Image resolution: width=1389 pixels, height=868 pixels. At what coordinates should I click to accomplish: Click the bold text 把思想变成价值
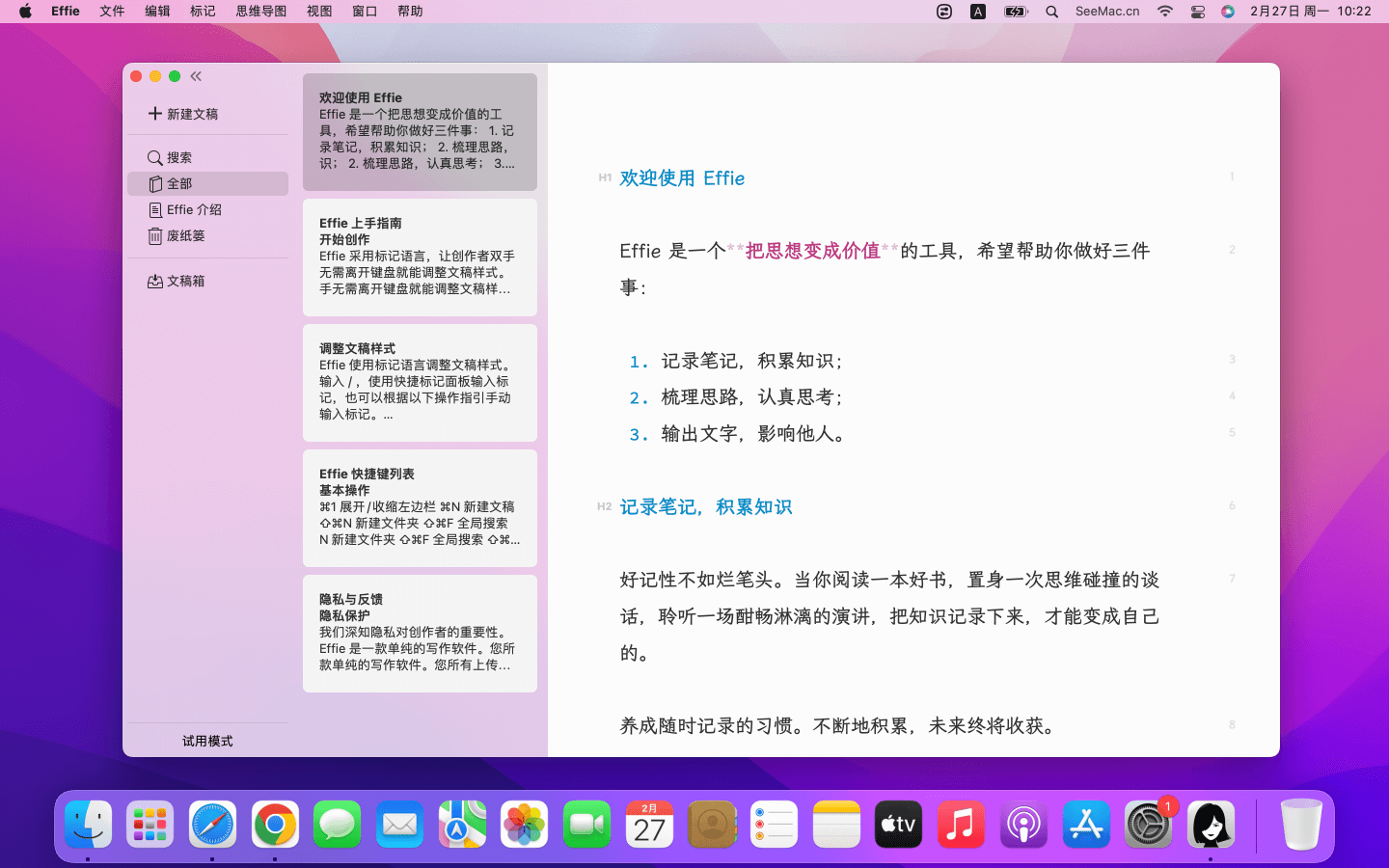[812, 251]
